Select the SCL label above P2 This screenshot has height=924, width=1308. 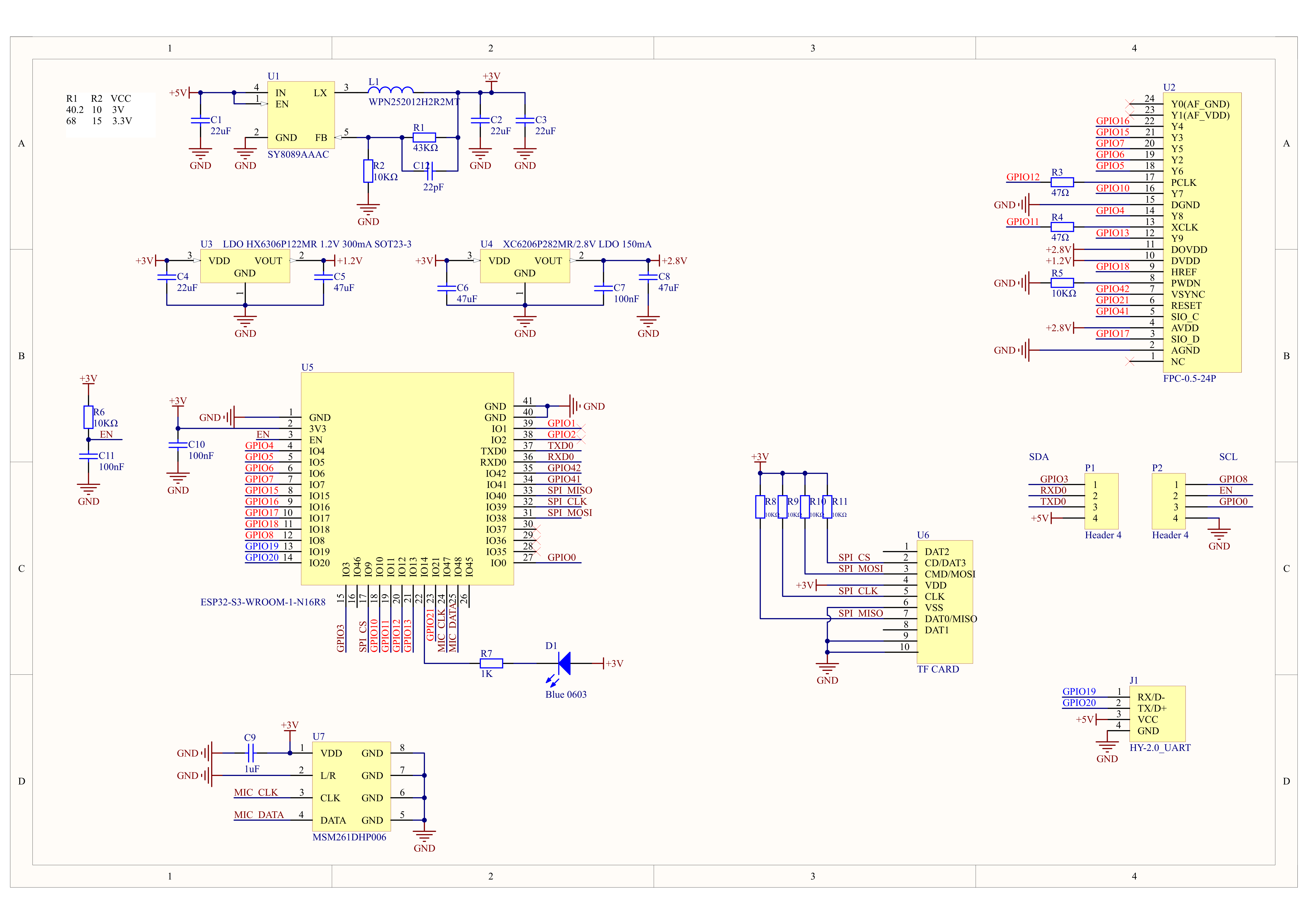pyautogui.click(x=1228, y=457)
